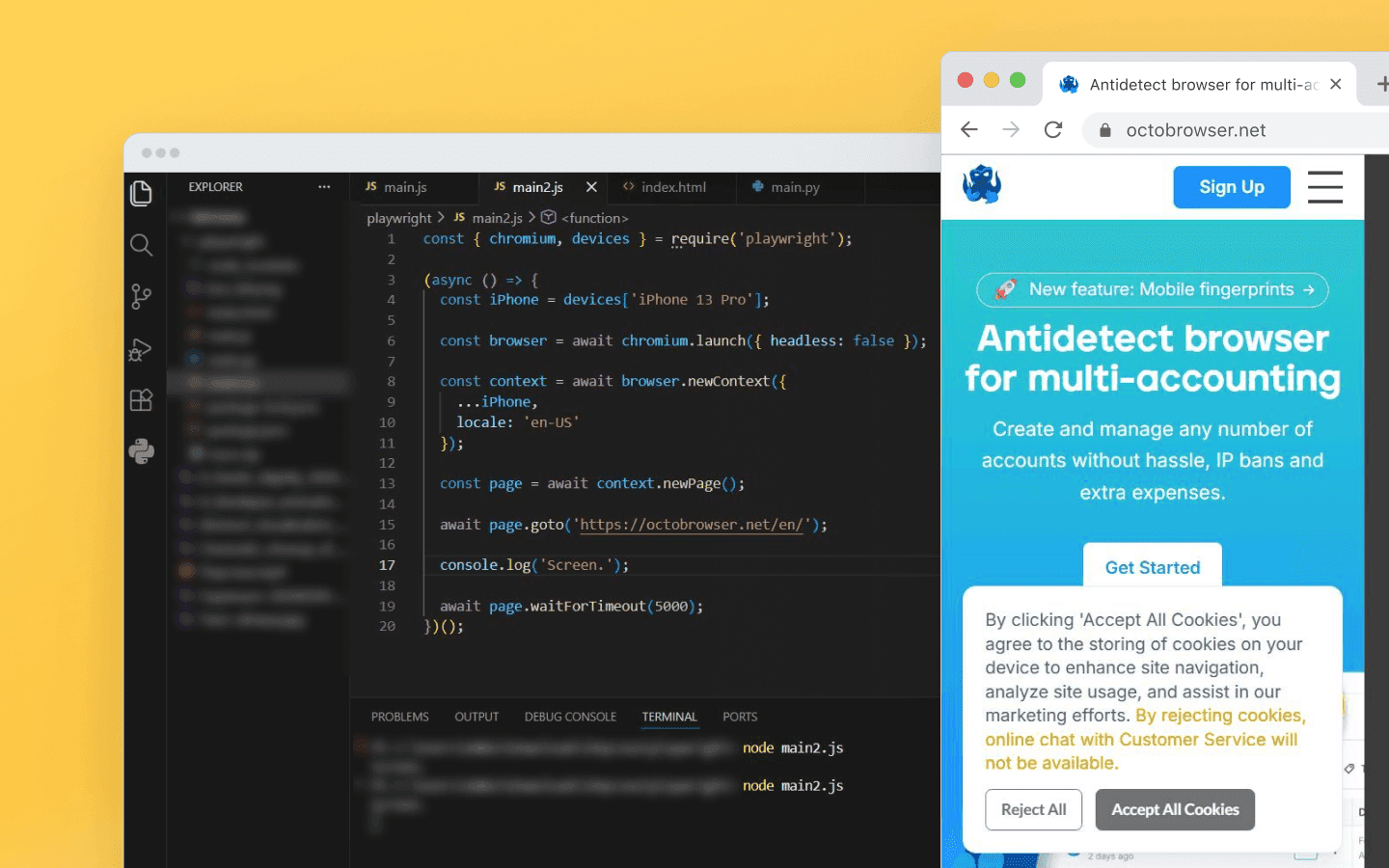1389x868 pixels.
Task: Open Source Control icon in VS Code
Action: [x=141, y=296]
